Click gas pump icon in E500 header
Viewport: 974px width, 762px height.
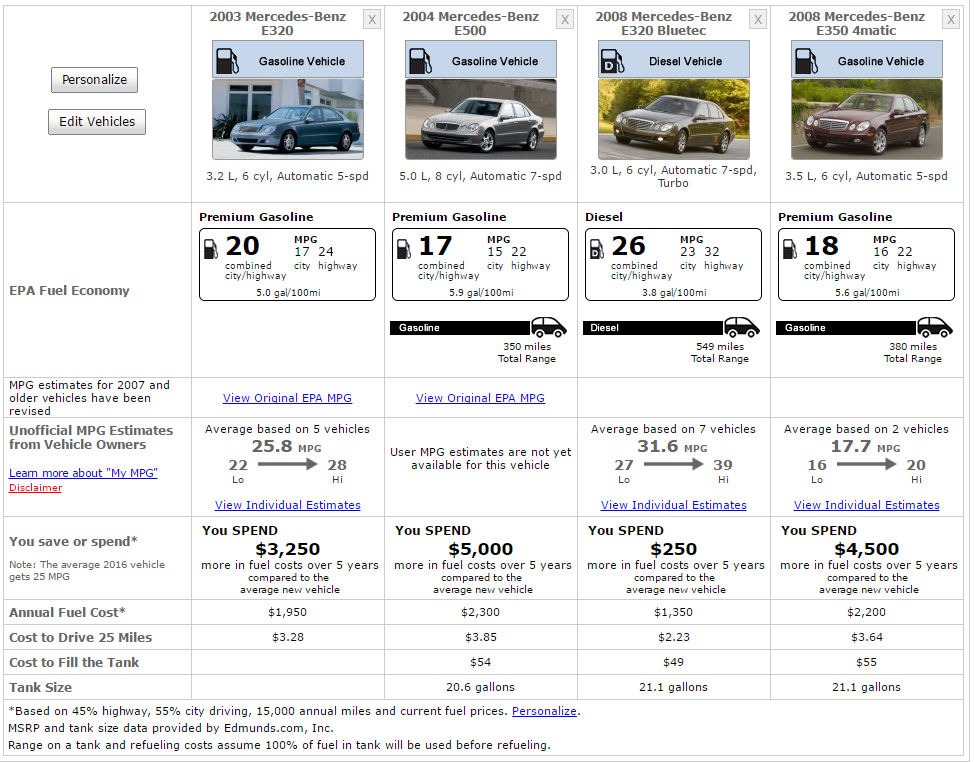(419, 60)
